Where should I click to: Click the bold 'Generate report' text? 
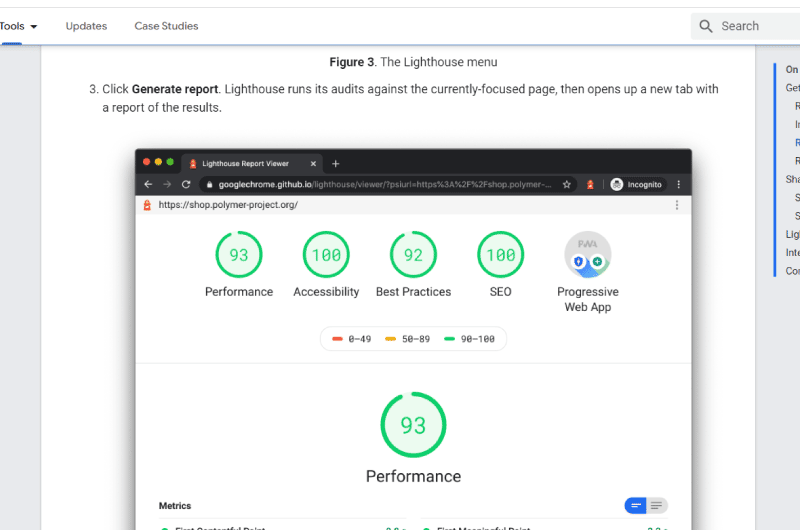click(175, 89)
